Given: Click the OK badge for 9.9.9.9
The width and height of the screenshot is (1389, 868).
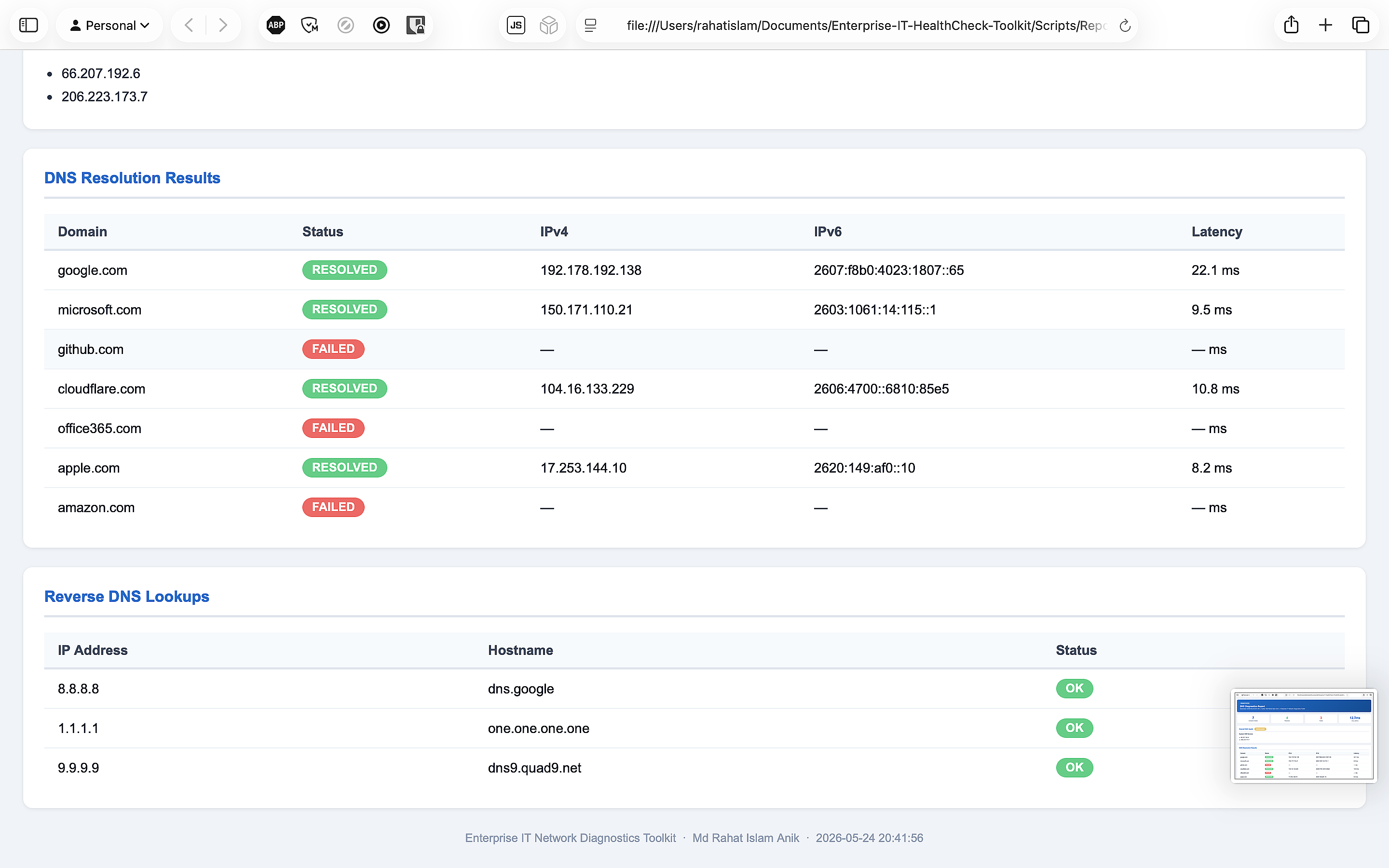Looking at the screenshot, I should pos(1075,768).
